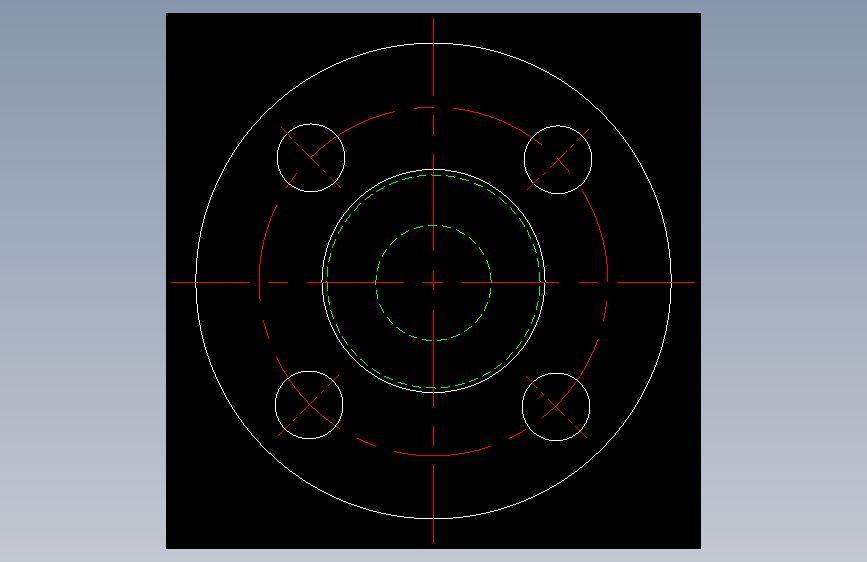Select the lower-left white bolt hole circle

[309, 405]
